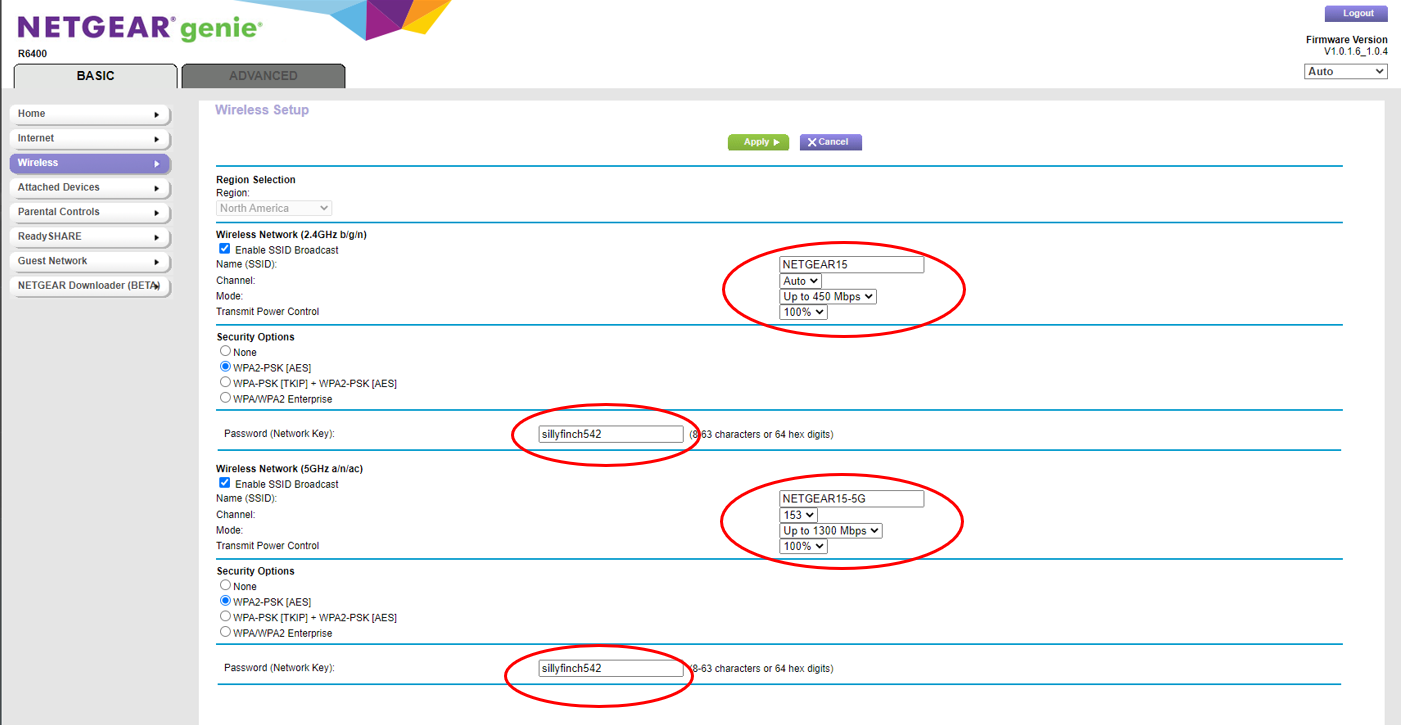The width and height of the screenshot is (1405, 725).
Task: Click the R6400 model label
Action: [32, 54]
